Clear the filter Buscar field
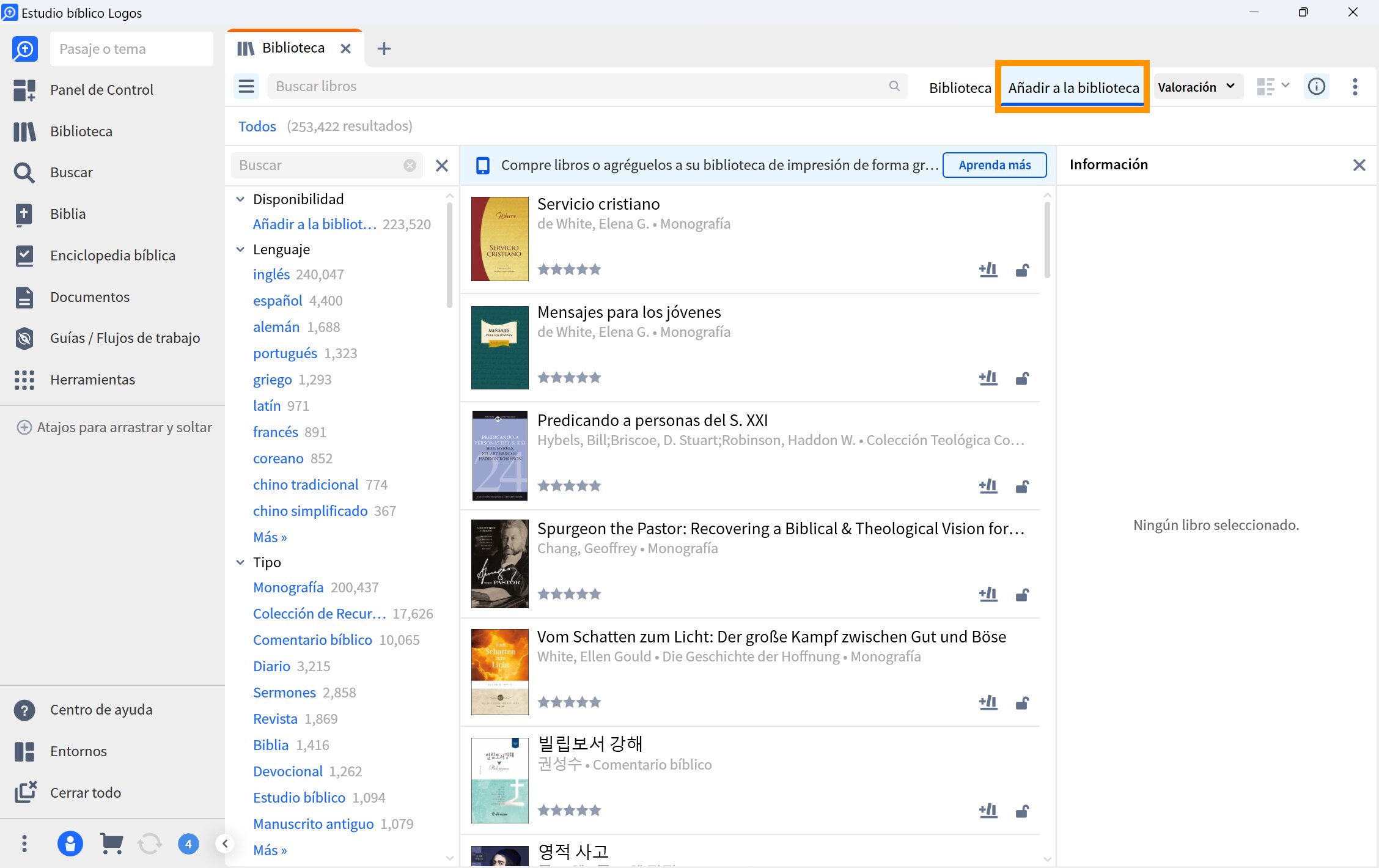Viewport: 1379px width, 868px height. tap(410, 165)
